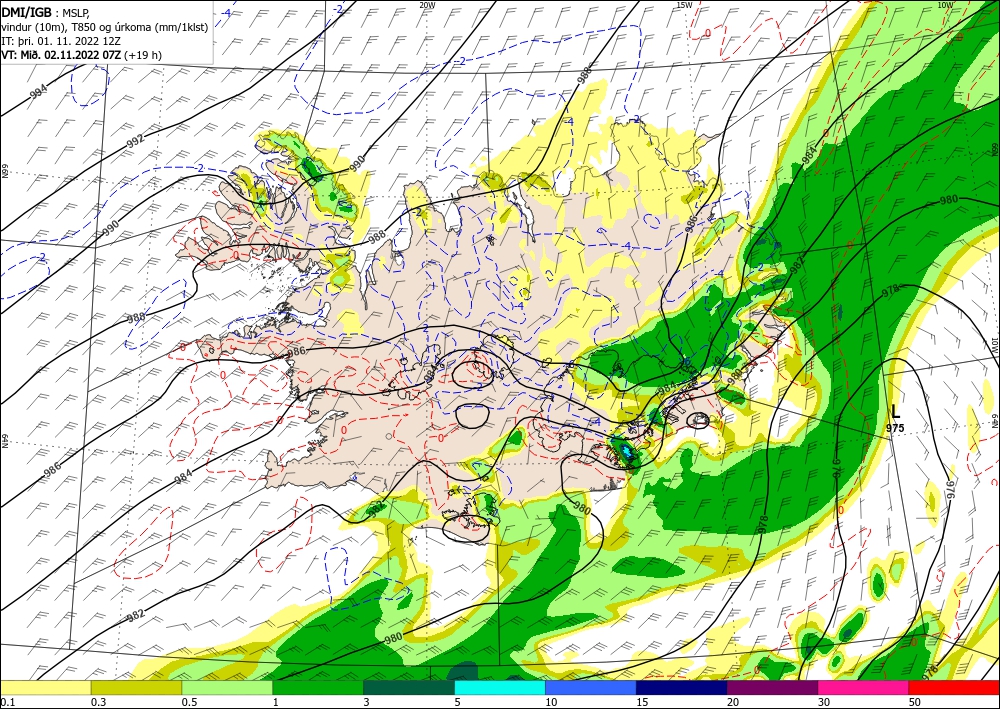Image resolution: width=1000 pixels, height=709 pixels.
Task: Click the '10W' longitude label at top edge
Action: coord(945,5)
